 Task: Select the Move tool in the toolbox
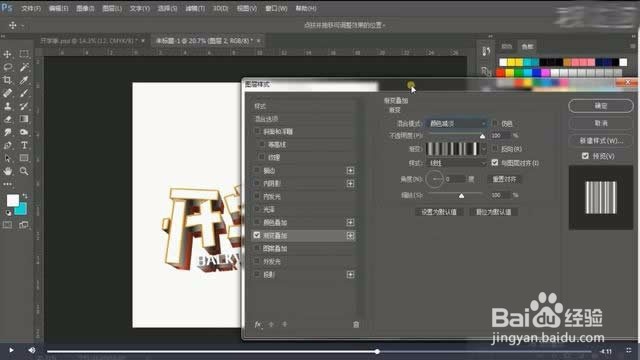7,54
